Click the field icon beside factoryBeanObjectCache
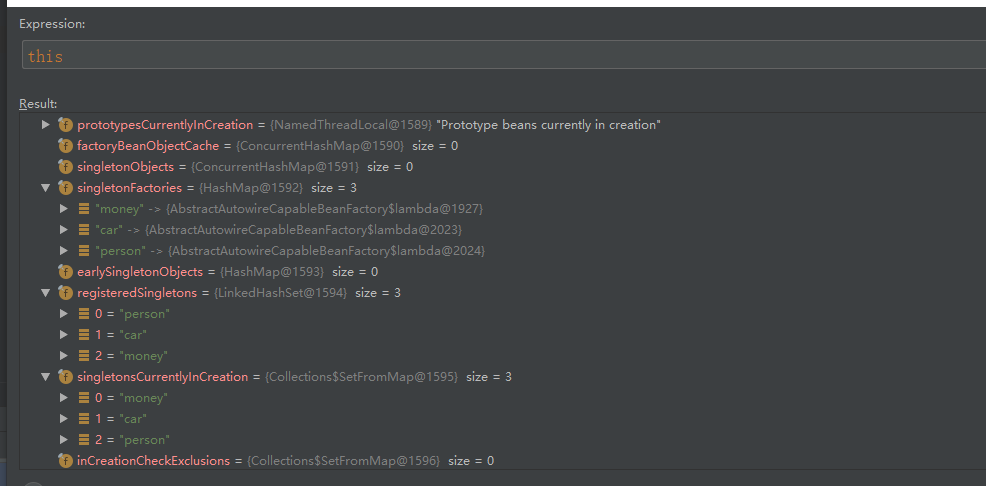986x486 pixels. [x=65, y=146]
